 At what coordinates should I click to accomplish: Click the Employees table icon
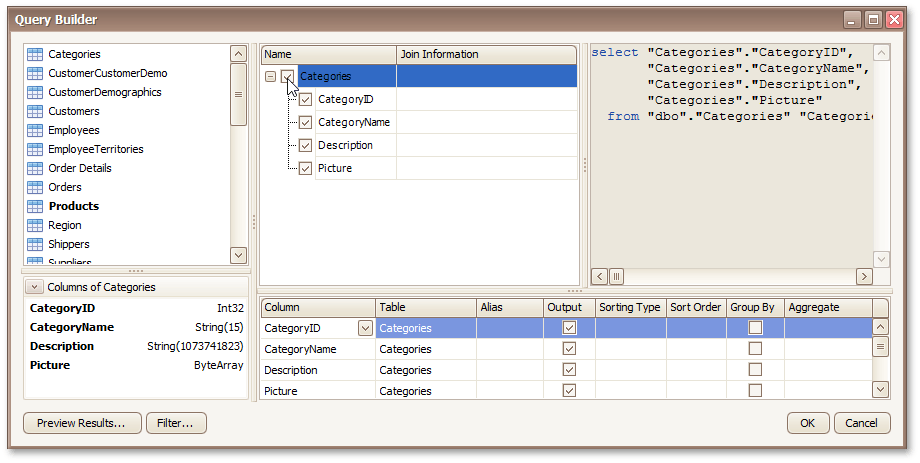35,130
